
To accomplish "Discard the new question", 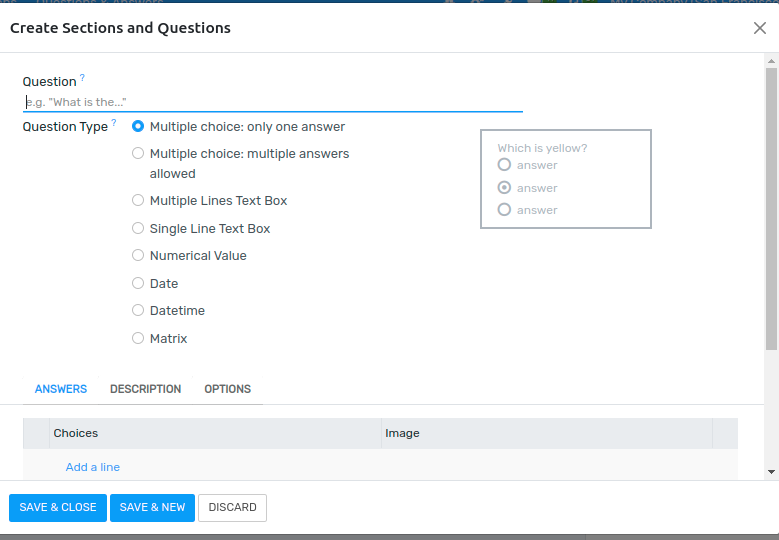I will point(233,507).
